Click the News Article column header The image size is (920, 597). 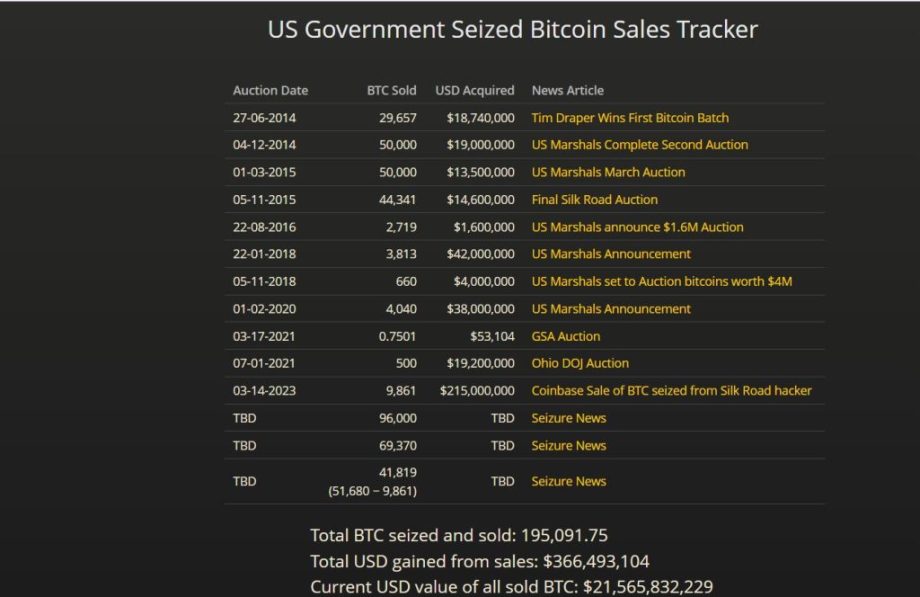pyautogui.click(x=567, y=91)
